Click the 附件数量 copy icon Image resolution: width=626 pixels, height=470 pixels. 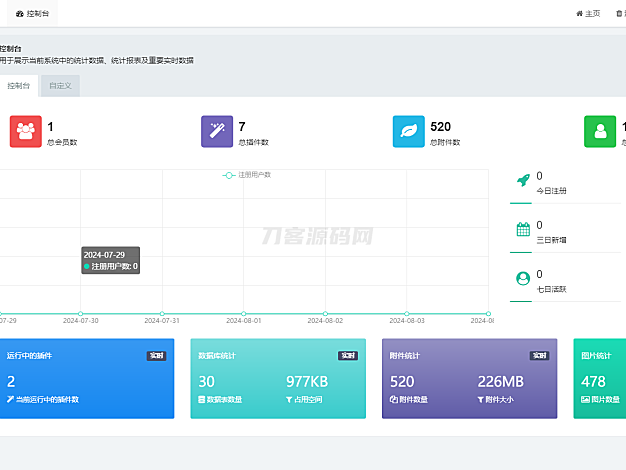coord(393,399)
